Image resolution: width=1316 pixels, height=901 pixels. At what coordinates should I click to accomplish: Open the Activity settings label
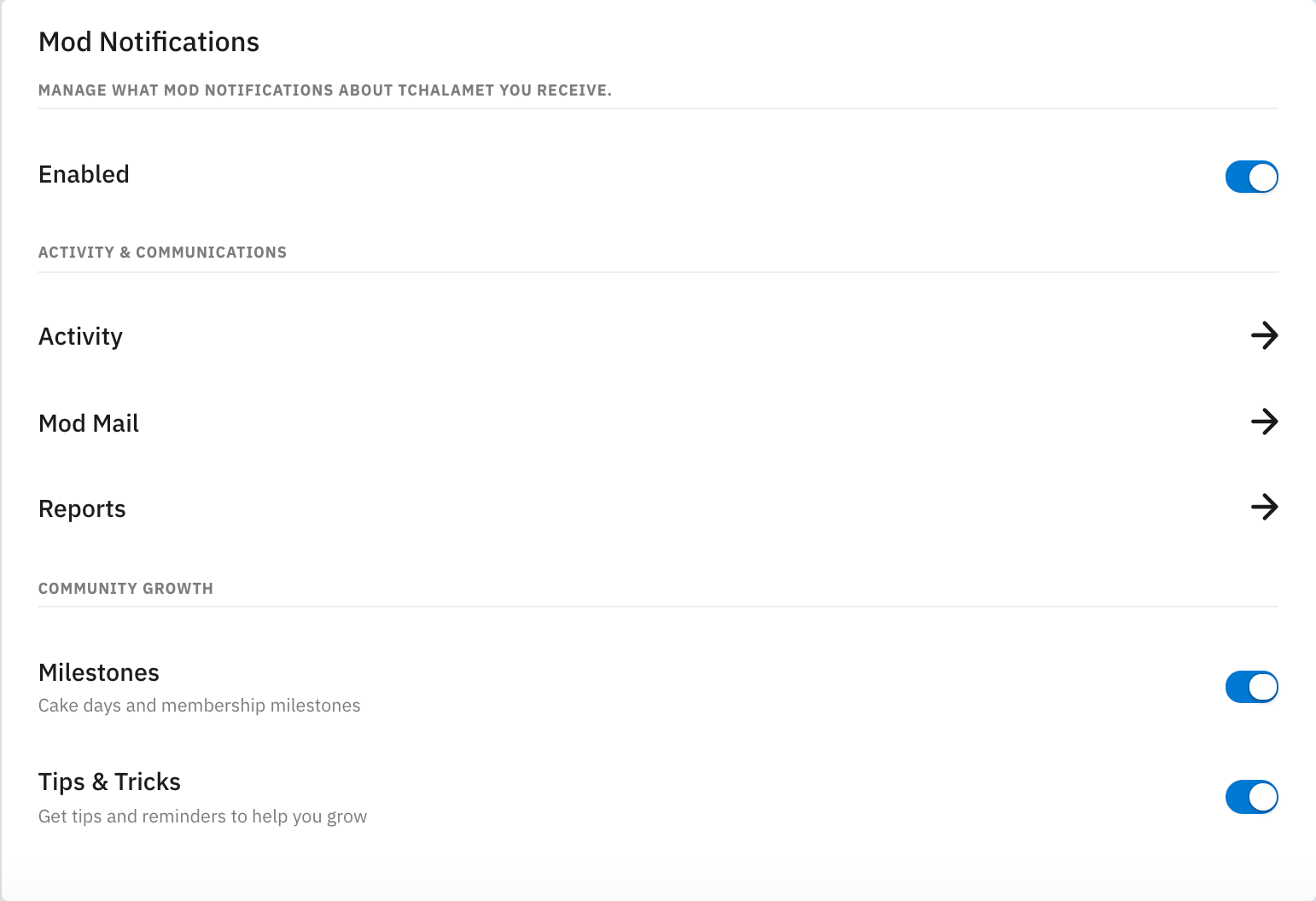(x=80, y=336)
